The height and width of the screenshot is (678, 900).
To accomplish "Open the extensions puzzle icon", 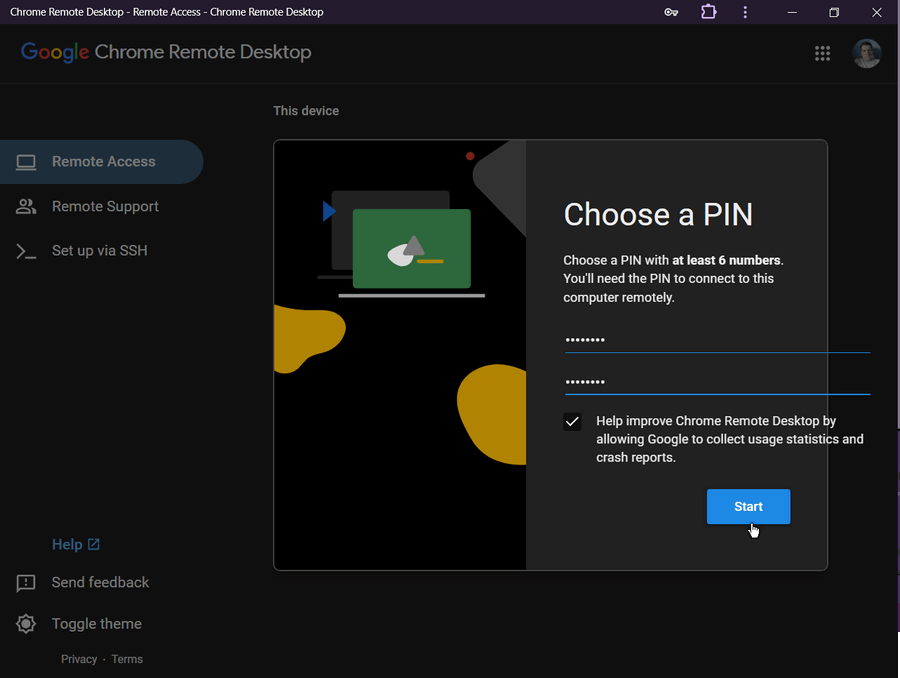I will pyautogui.click(x=709, y=12).
